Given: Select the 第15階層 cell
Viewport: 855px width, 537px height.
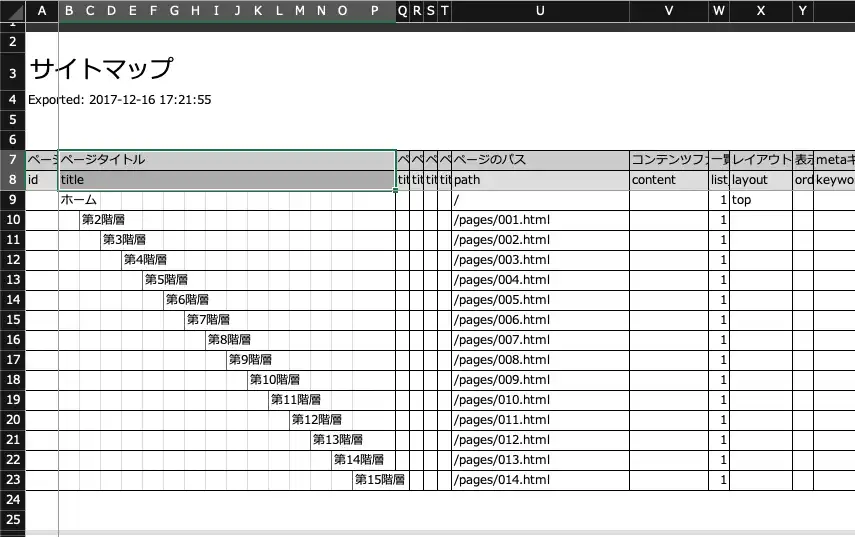Looking at the screenshot, I should 379,480.
